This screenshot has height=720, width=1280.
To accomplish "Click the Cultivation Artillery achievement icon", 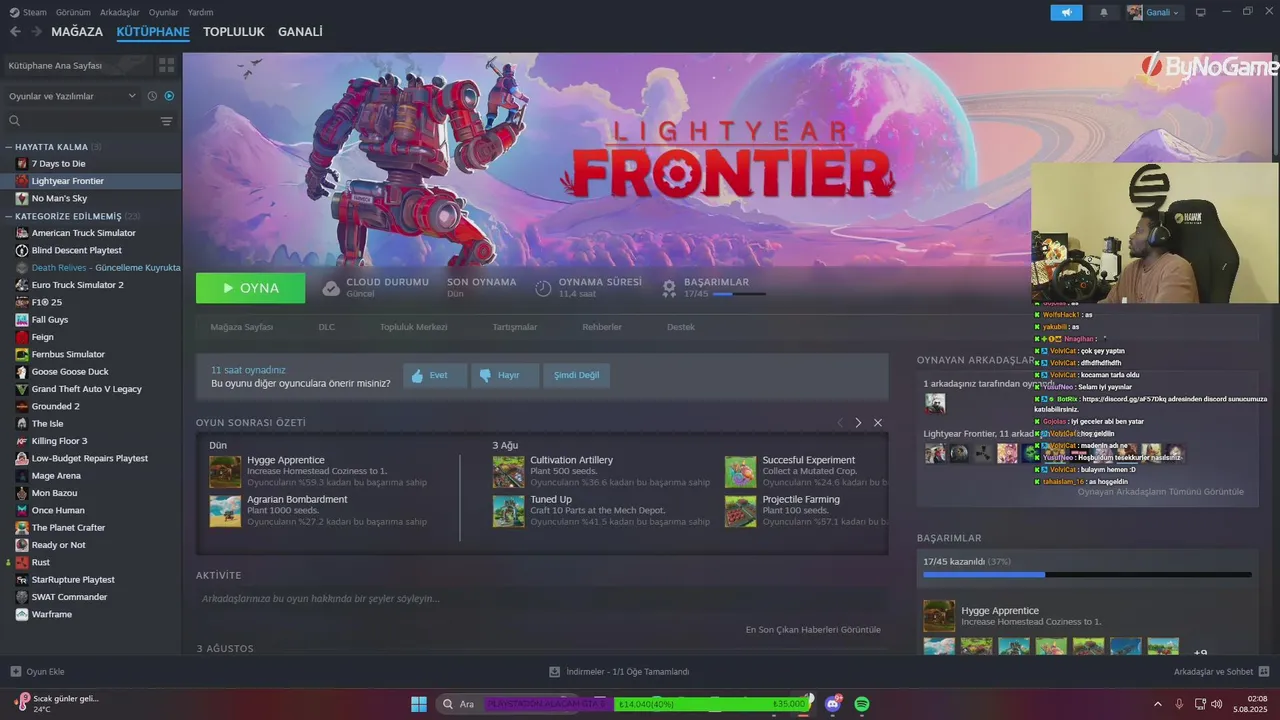I will click(508, 471).
